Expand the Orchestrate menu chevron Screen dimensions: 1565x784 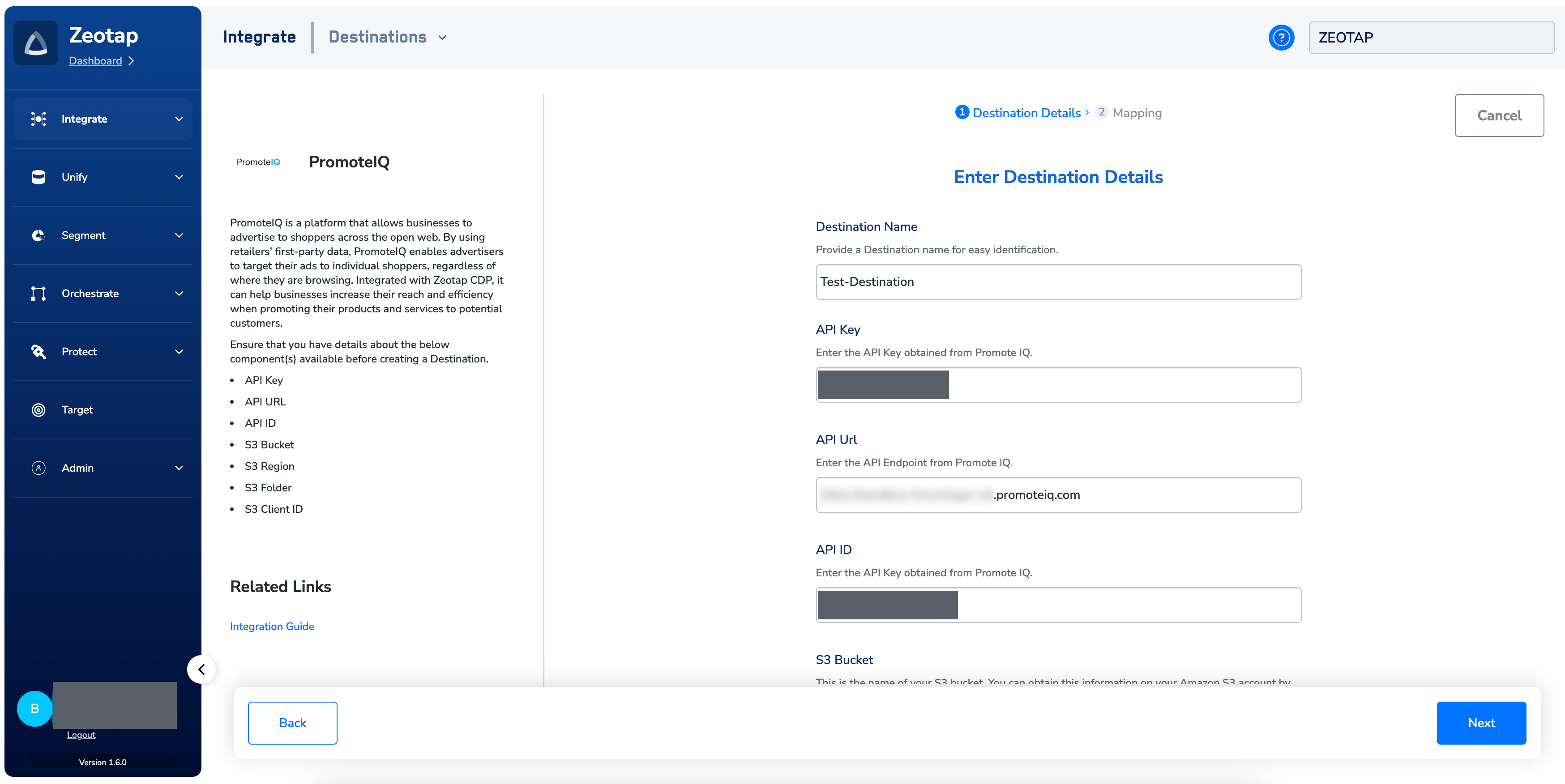coord(179,294)
